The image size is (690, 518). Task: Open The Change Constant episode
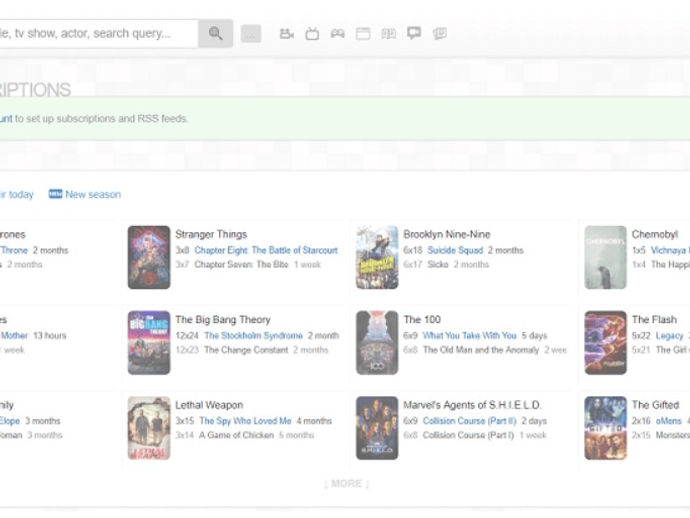[246, 350]
